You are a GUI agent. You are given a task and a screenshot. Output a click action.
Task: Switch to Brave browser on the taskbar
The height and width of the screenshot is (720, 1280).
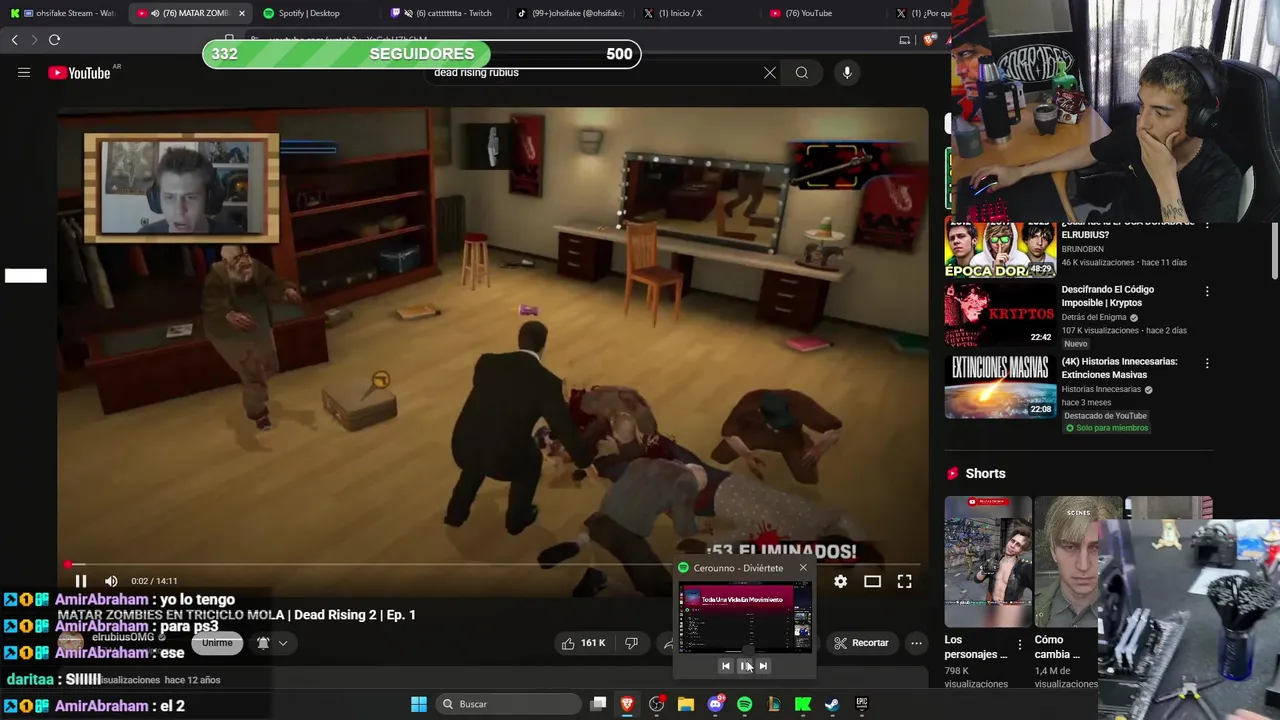point(627,704)
